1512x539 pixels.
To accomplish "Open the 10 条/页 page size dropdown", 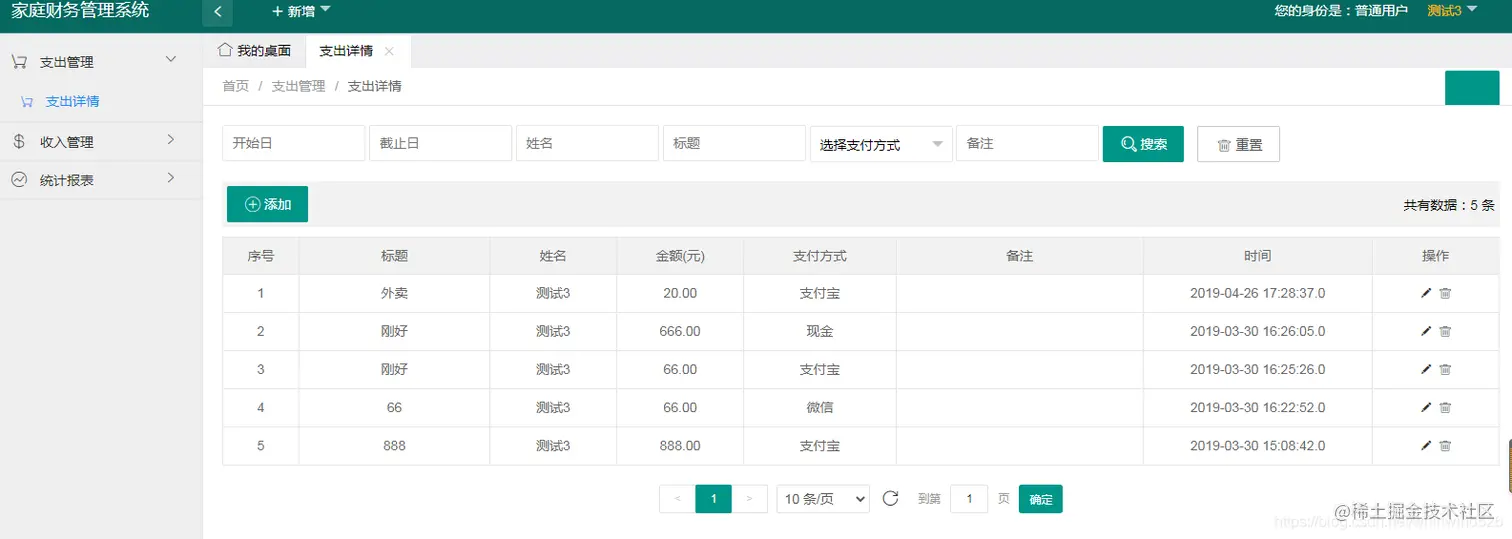I will [x=823, y=499].
